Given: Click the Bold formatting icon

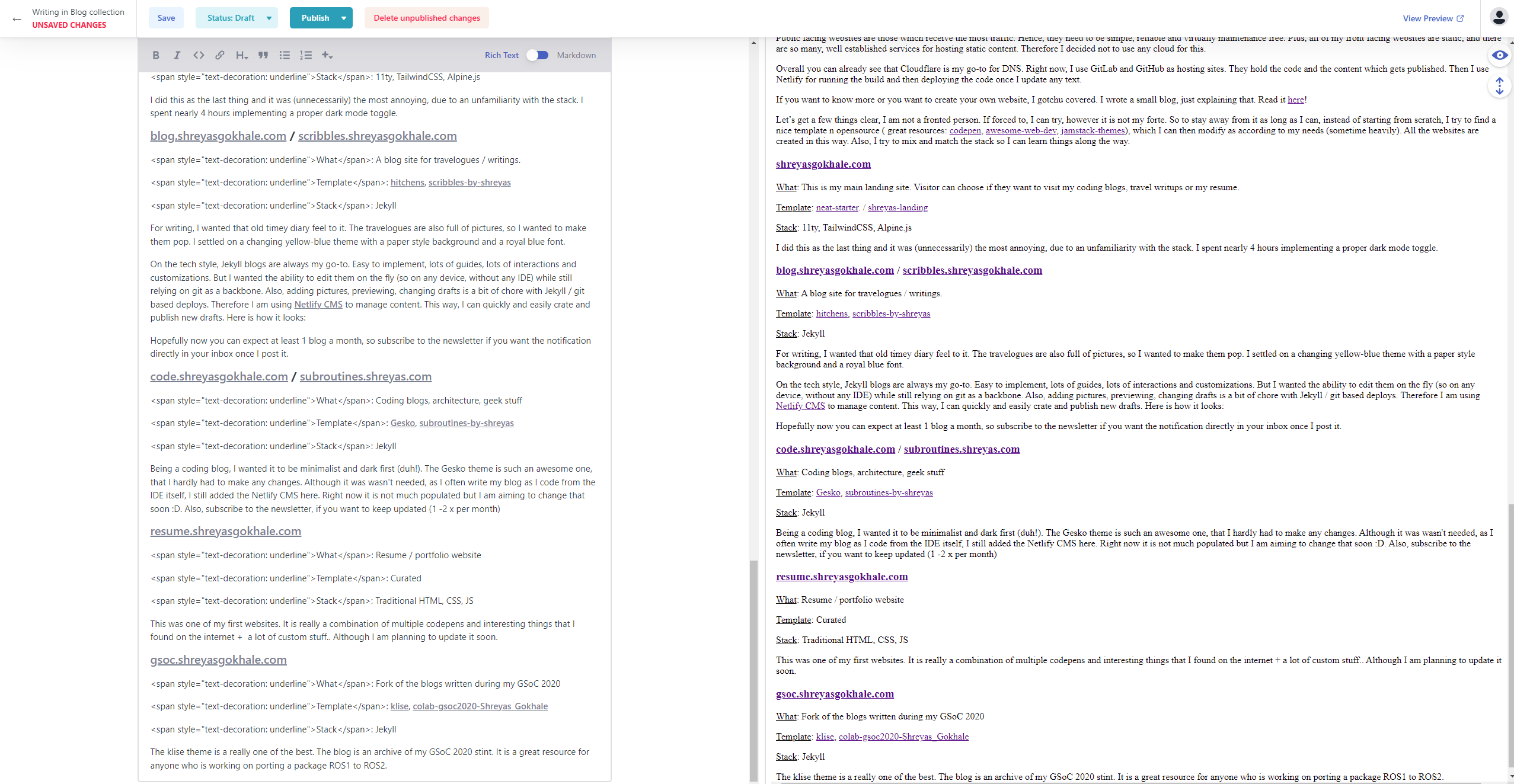Looking at the screenshot, I should pyautogui.click(x=156, y=55).
